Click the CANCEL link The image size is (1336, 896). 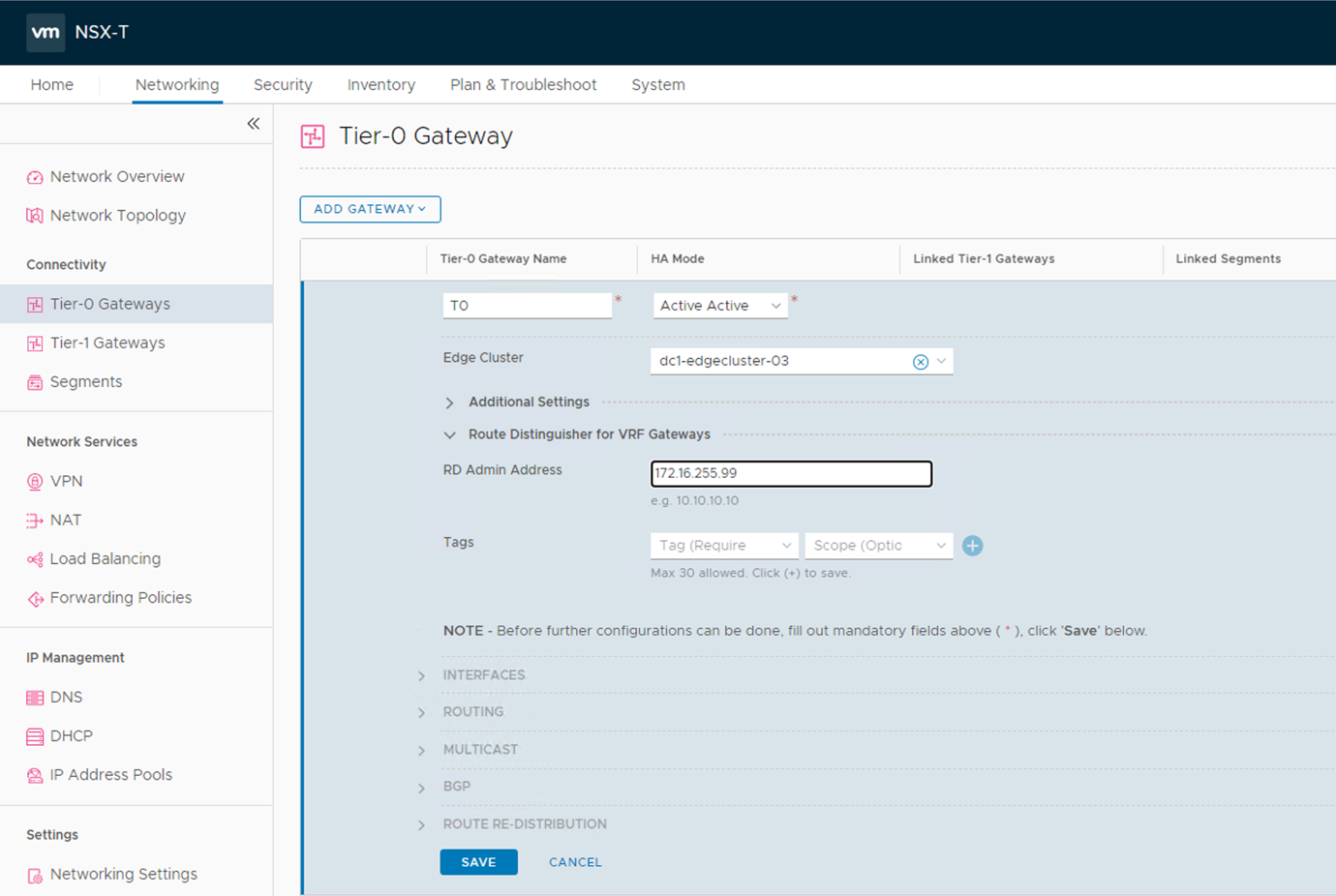575,862
